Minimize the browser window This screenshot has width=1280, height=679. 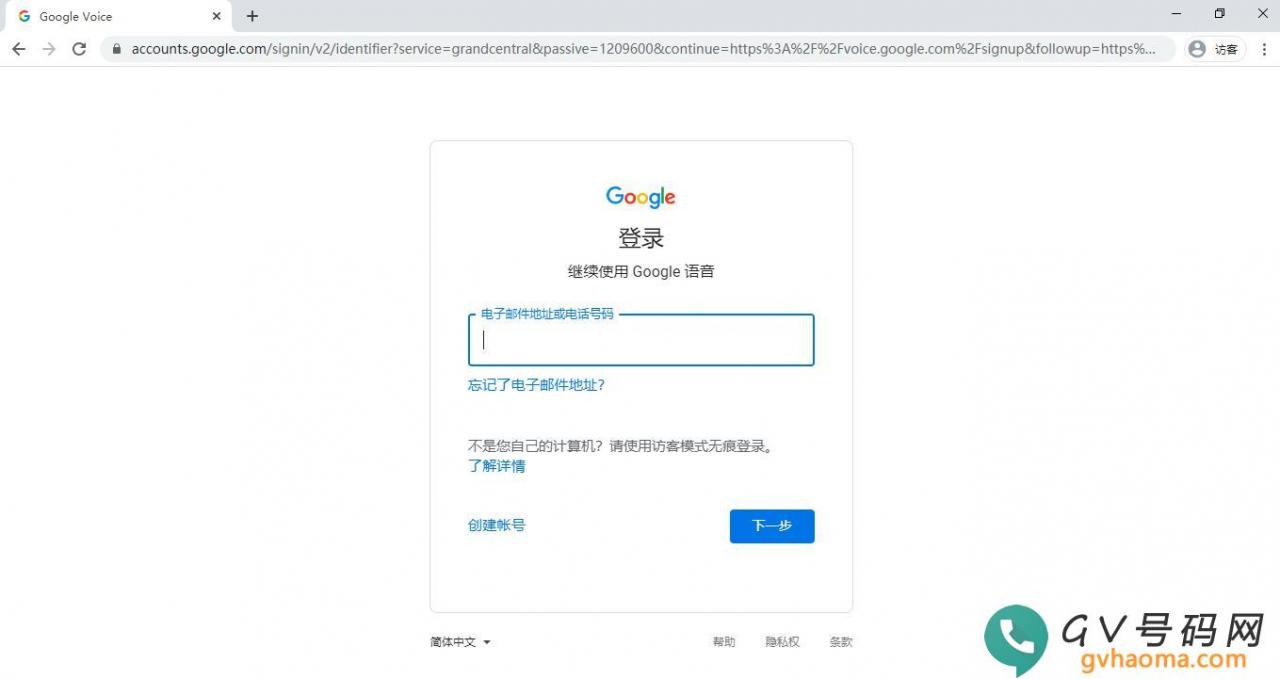point(1174,14)
